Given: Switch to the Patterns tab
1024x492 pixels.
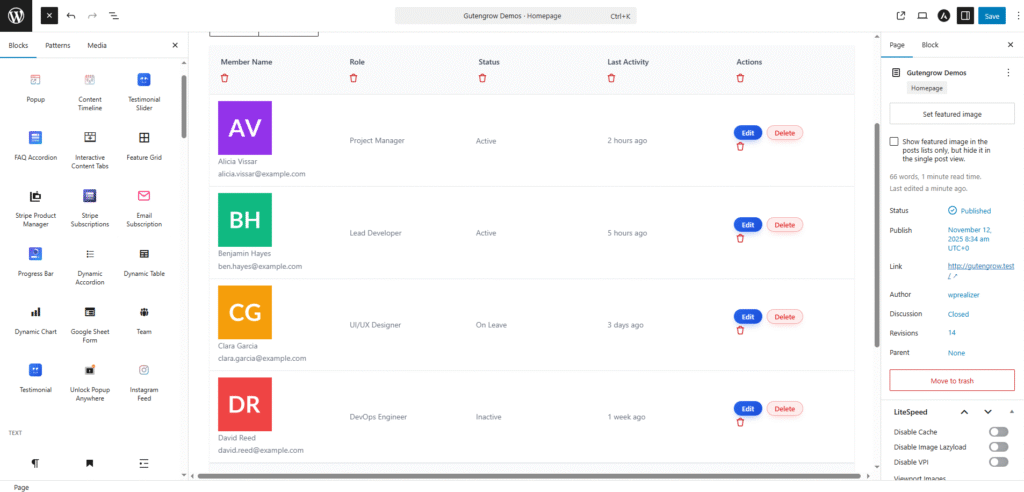Looking at the screenshot, I should 57,46.
